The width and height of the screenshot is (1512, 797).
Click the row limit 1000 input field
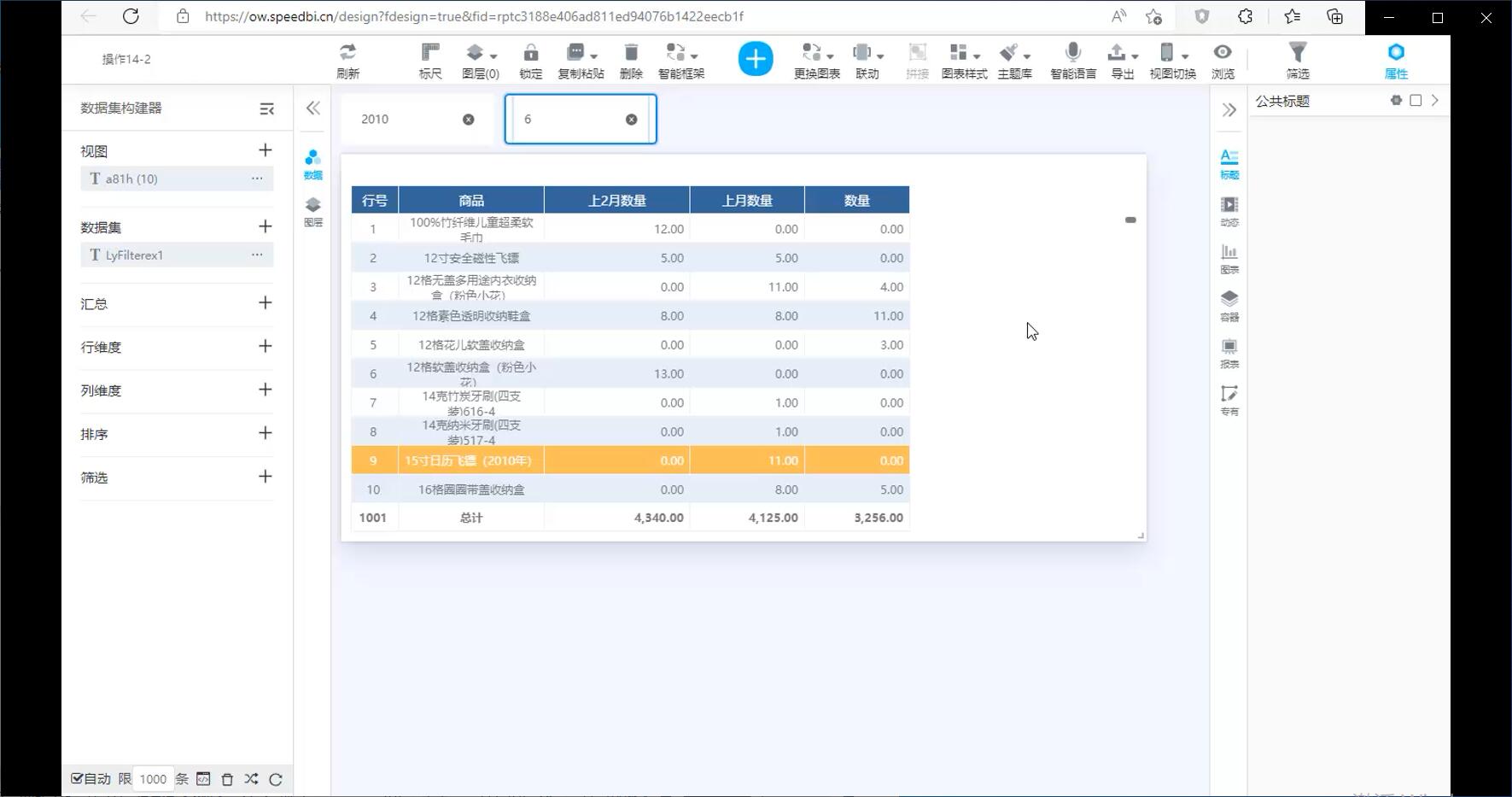153,779
